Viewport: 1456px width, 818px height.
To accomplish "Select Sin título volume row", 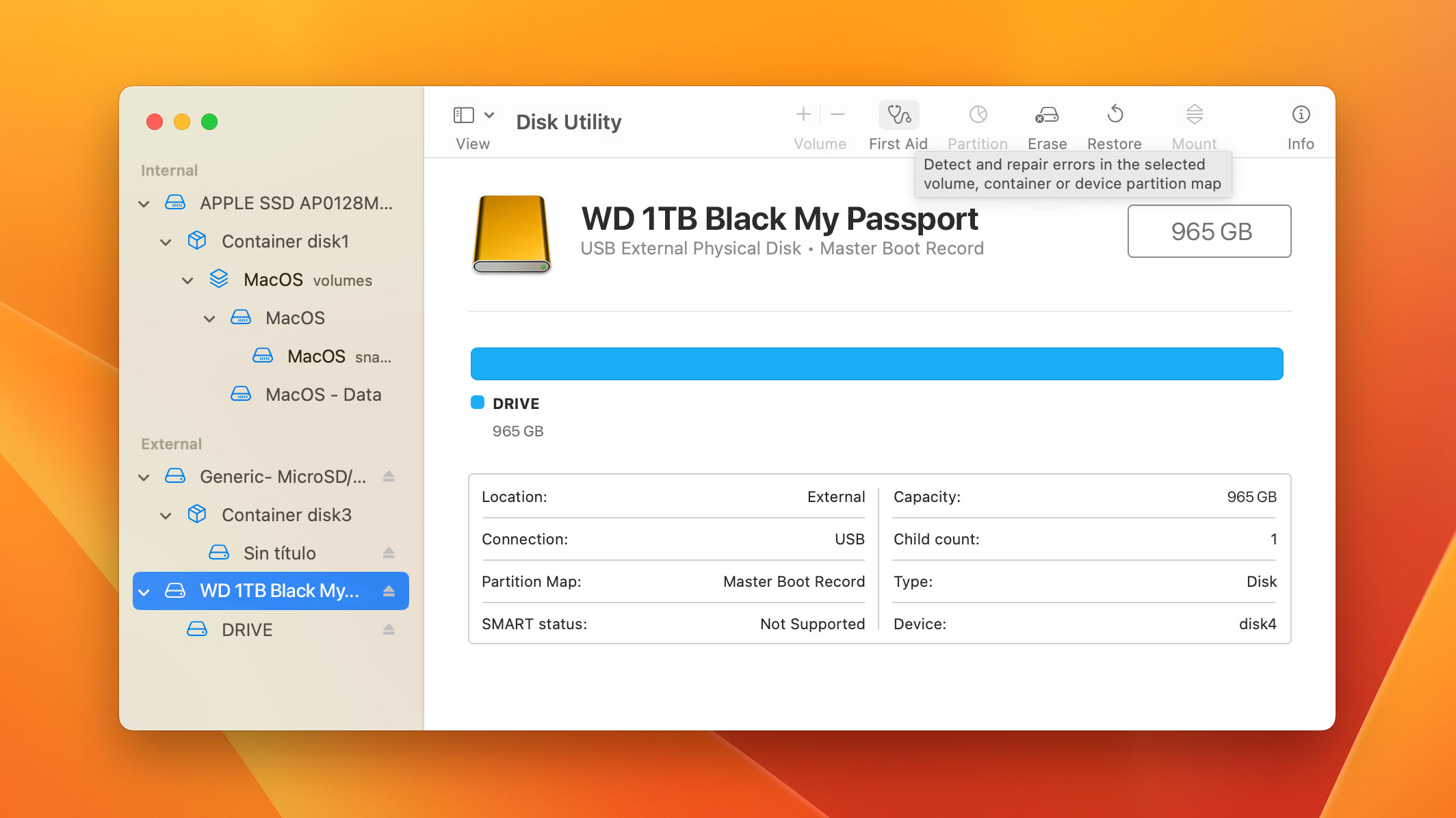I will [271, 553].
